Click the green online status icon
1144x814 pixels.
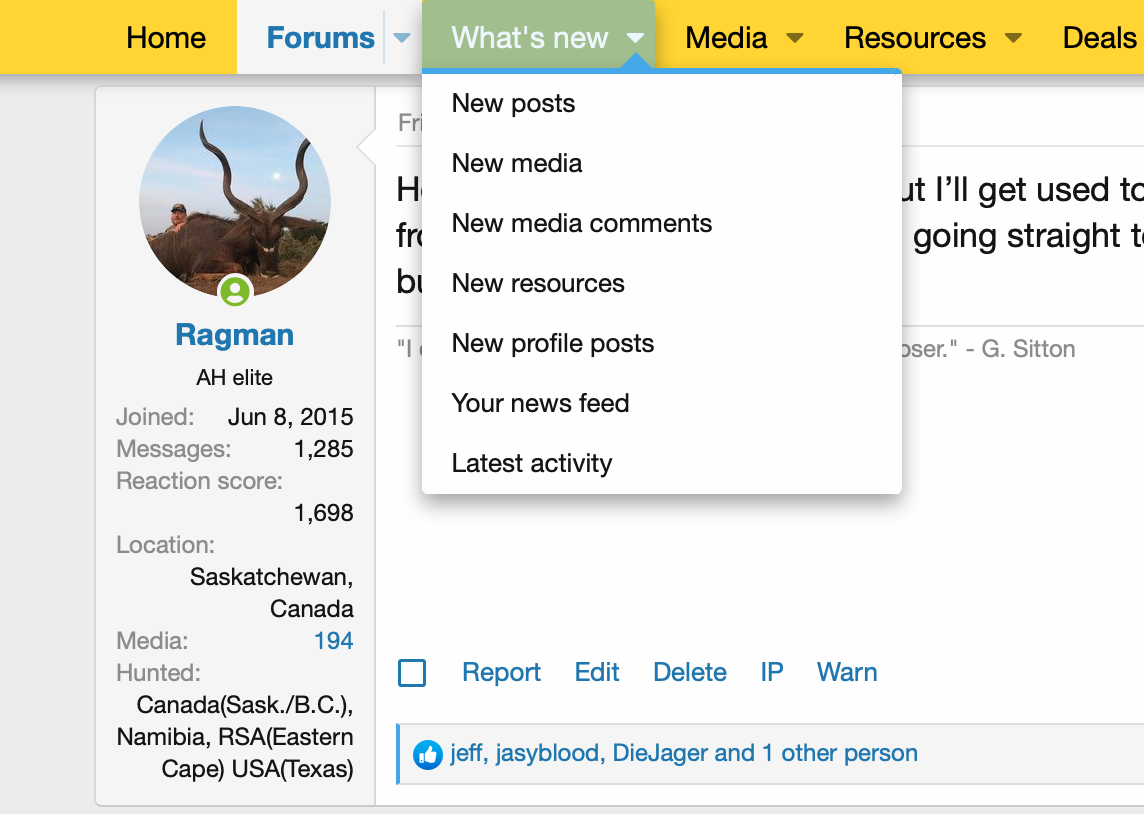click(x=235, y=291)
